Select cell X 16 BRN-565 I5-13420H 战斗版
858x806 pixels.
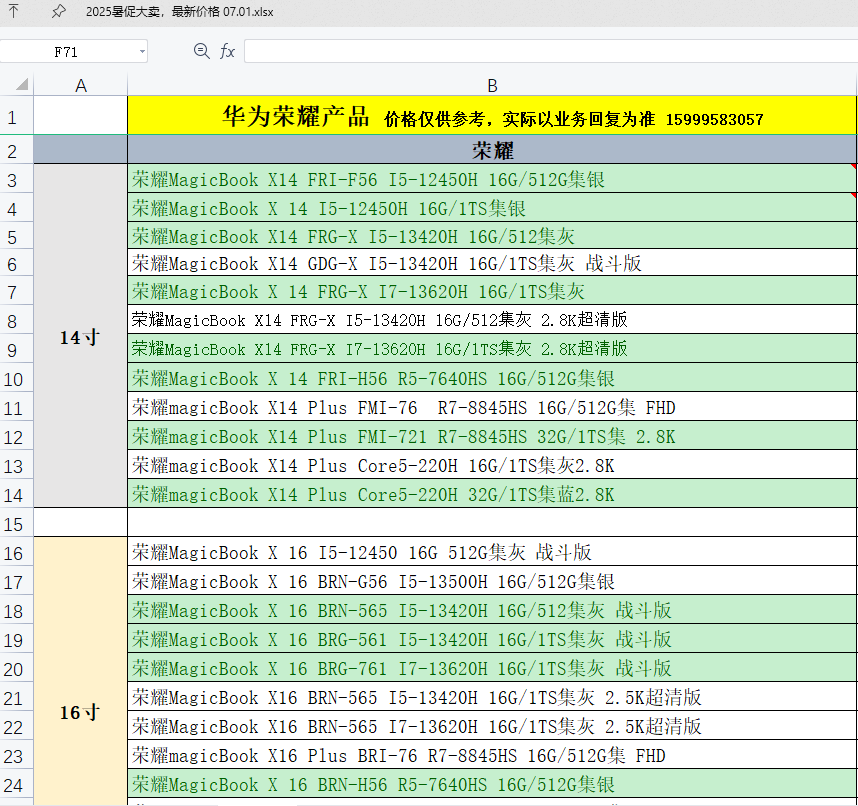click(492, 610)
